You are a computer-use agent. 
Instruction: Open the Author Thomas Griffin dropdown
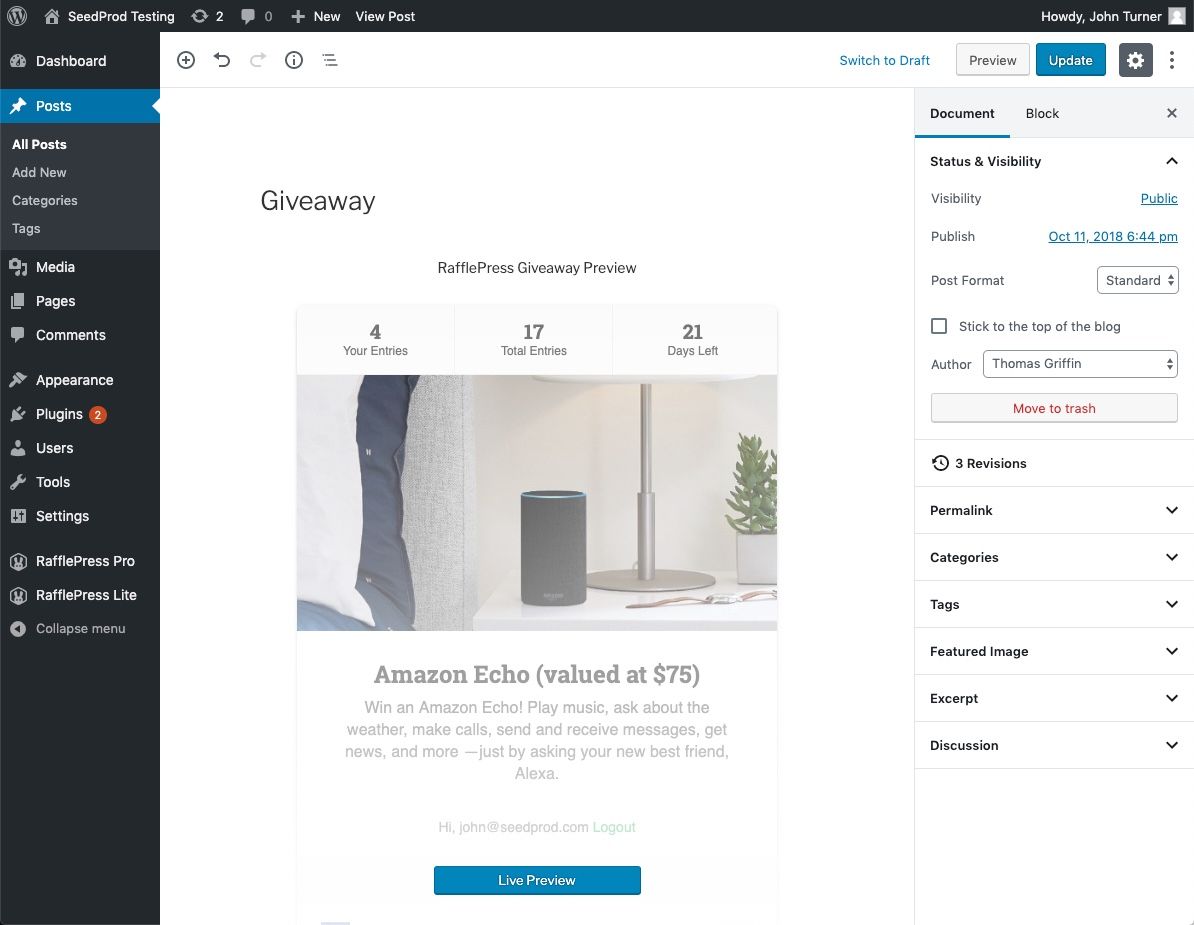coord(1080,364)
